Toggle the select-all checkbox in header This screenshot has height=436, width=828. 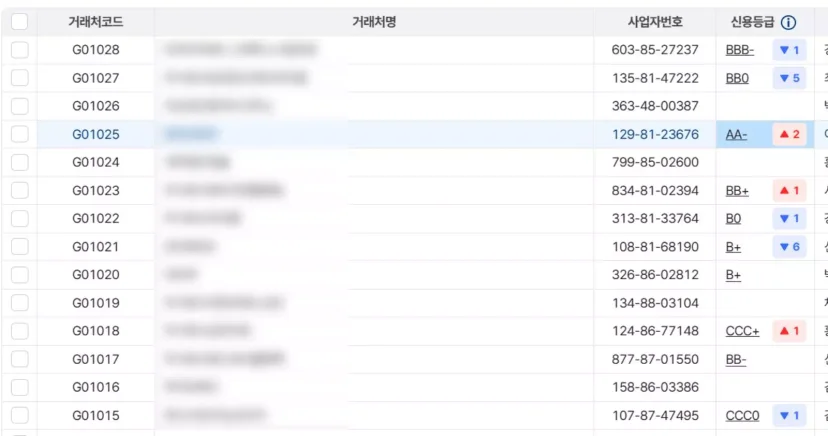tap(20, 22)
